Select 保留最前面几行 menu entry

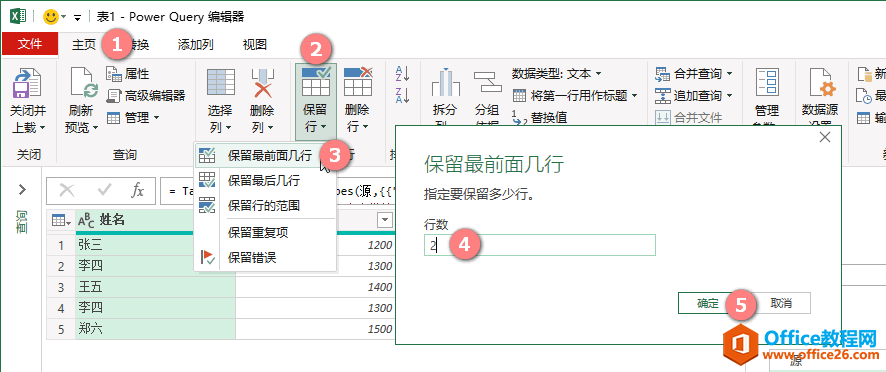[x=266, y=155]
